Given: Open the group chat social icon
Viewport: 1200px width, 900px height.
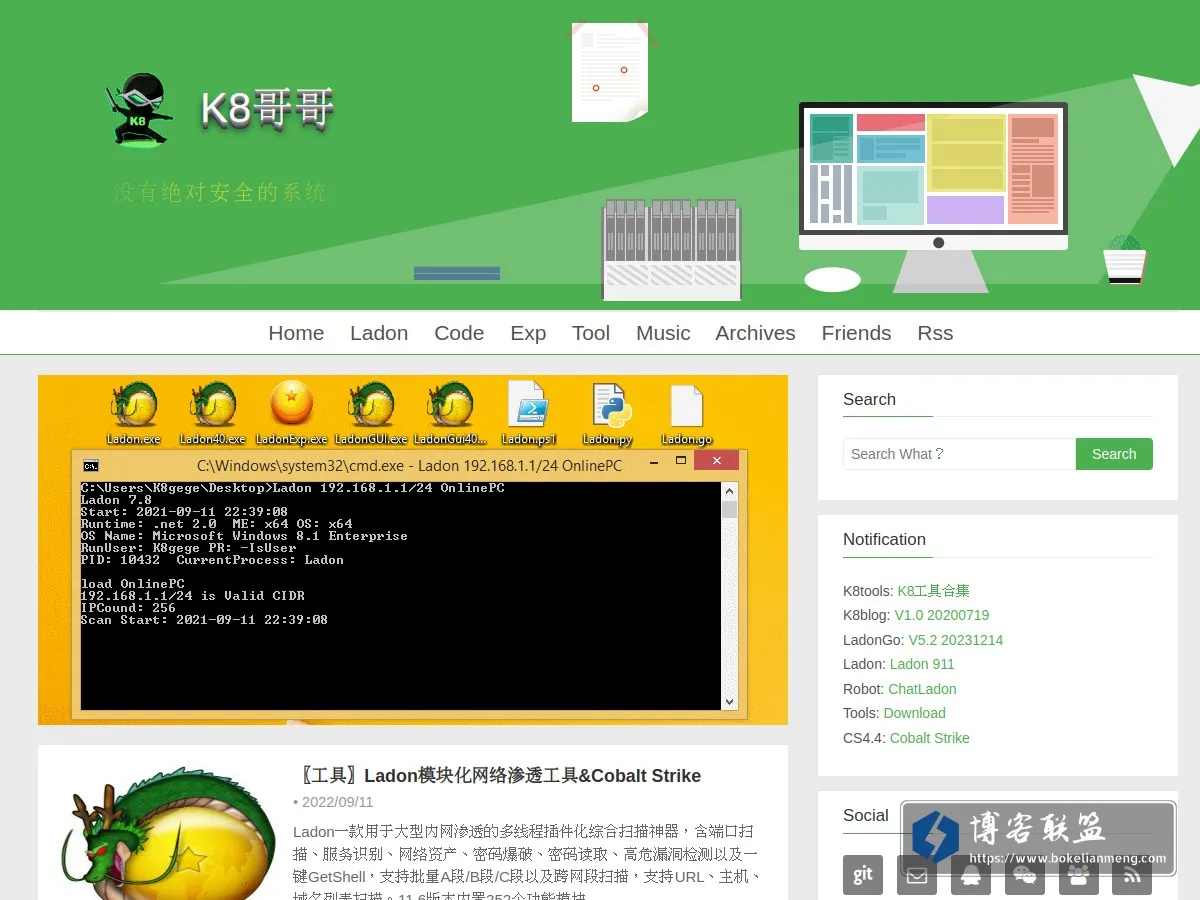Looking at the screenshot, I should click(1079, 874).
